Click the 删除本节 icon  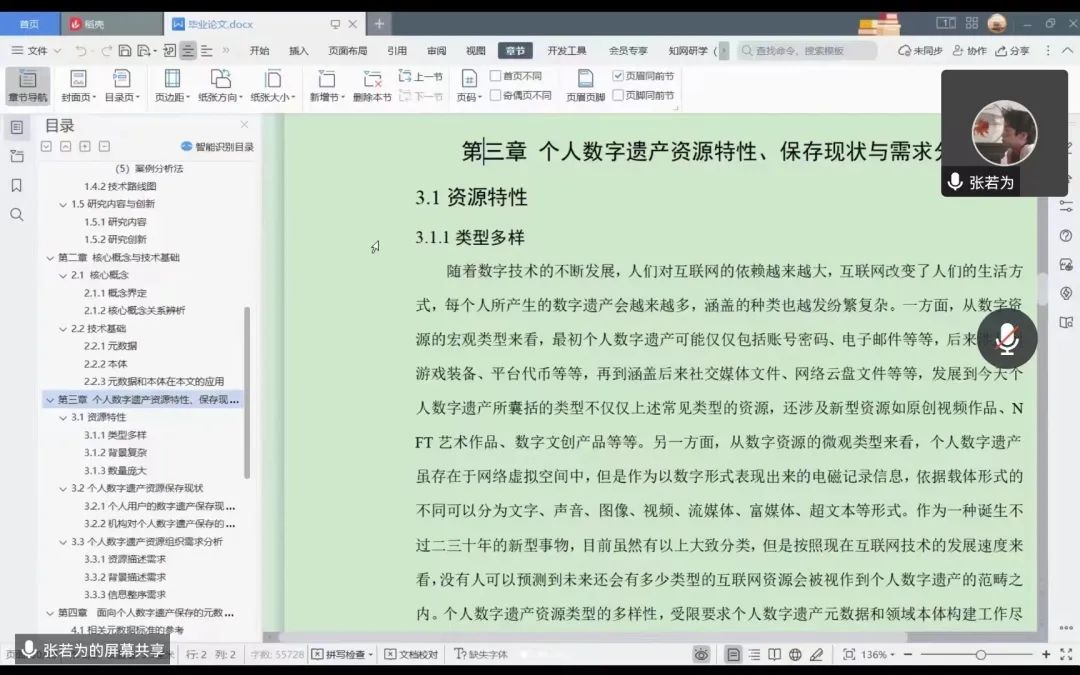coord(372,85)
